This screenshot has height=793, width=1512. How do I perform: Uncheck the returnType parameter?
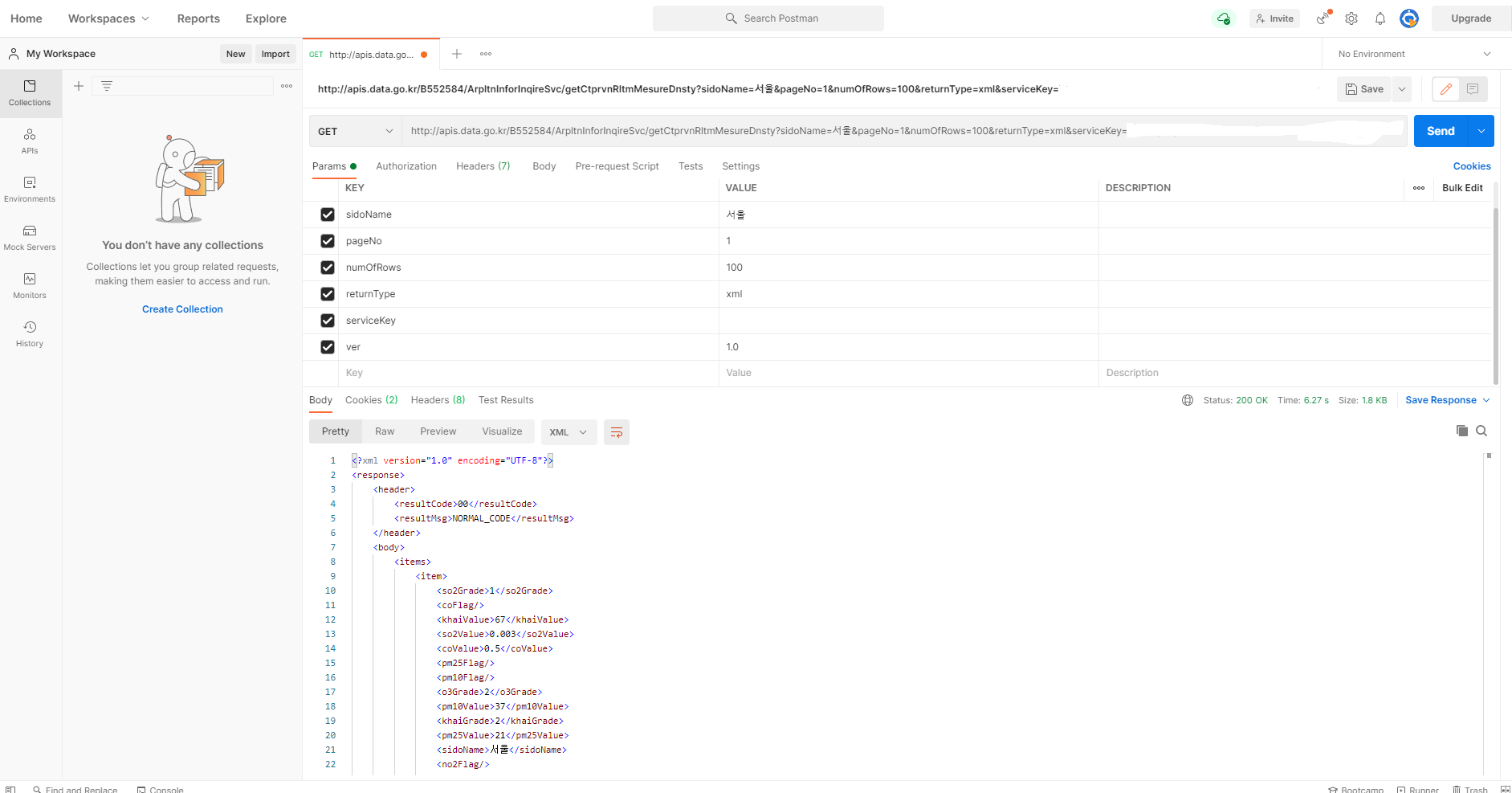328,294
